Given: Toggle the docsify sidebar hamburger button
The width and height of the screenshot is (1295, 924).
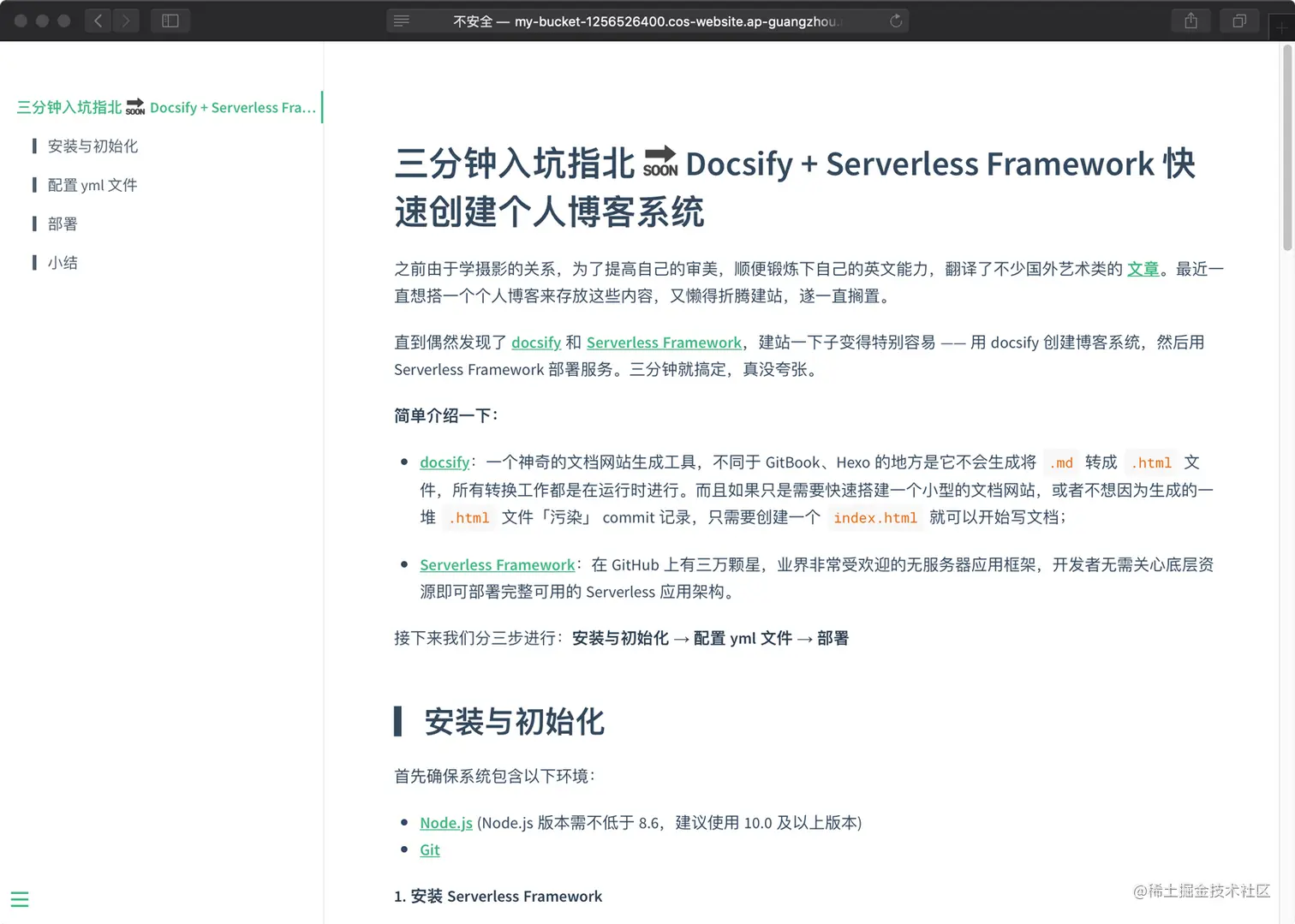Looking at the screenshot, I should tap(20, 899).
